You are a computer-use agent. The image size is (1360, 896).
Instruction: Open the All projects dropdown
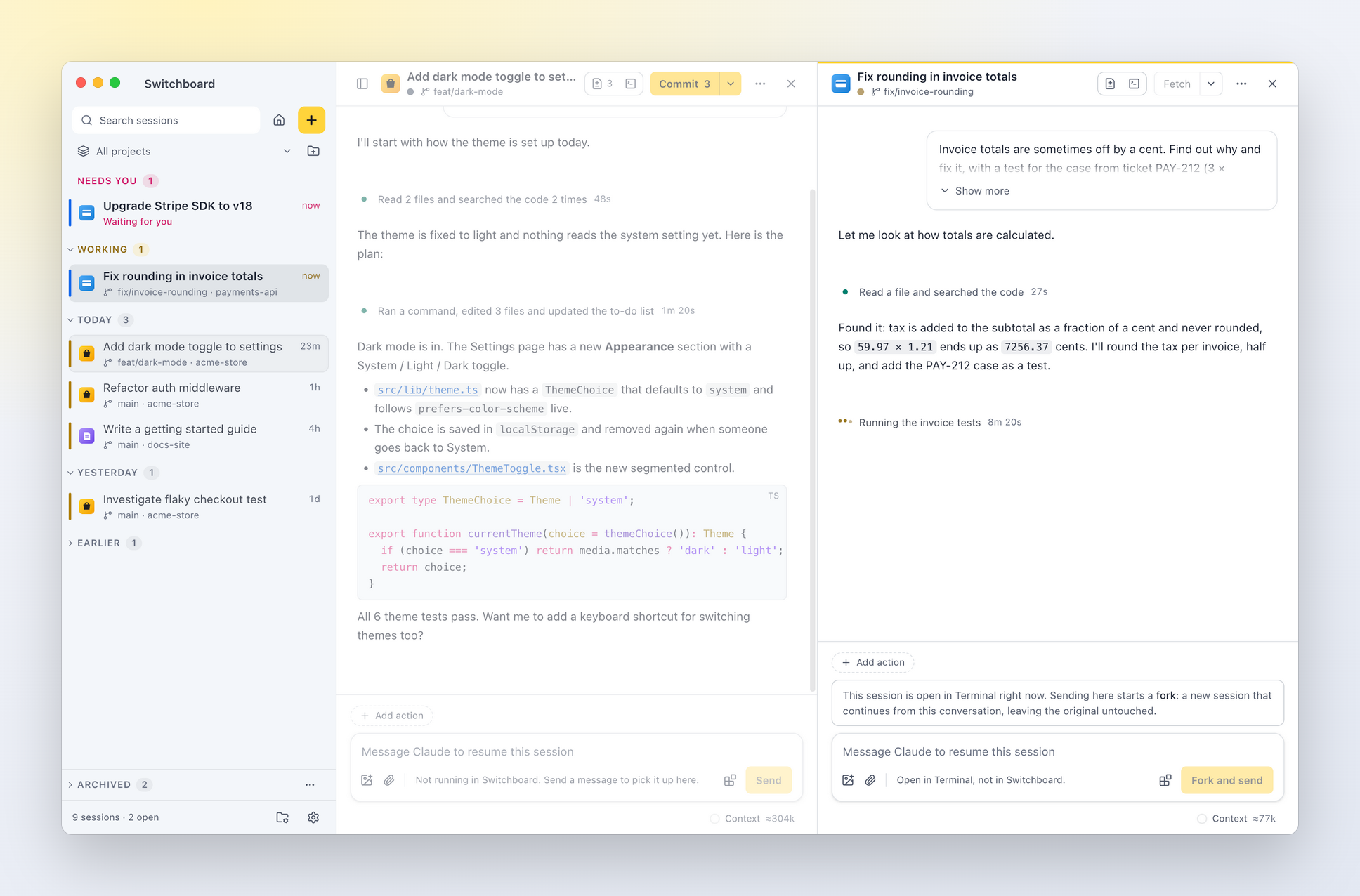point(184,151)
